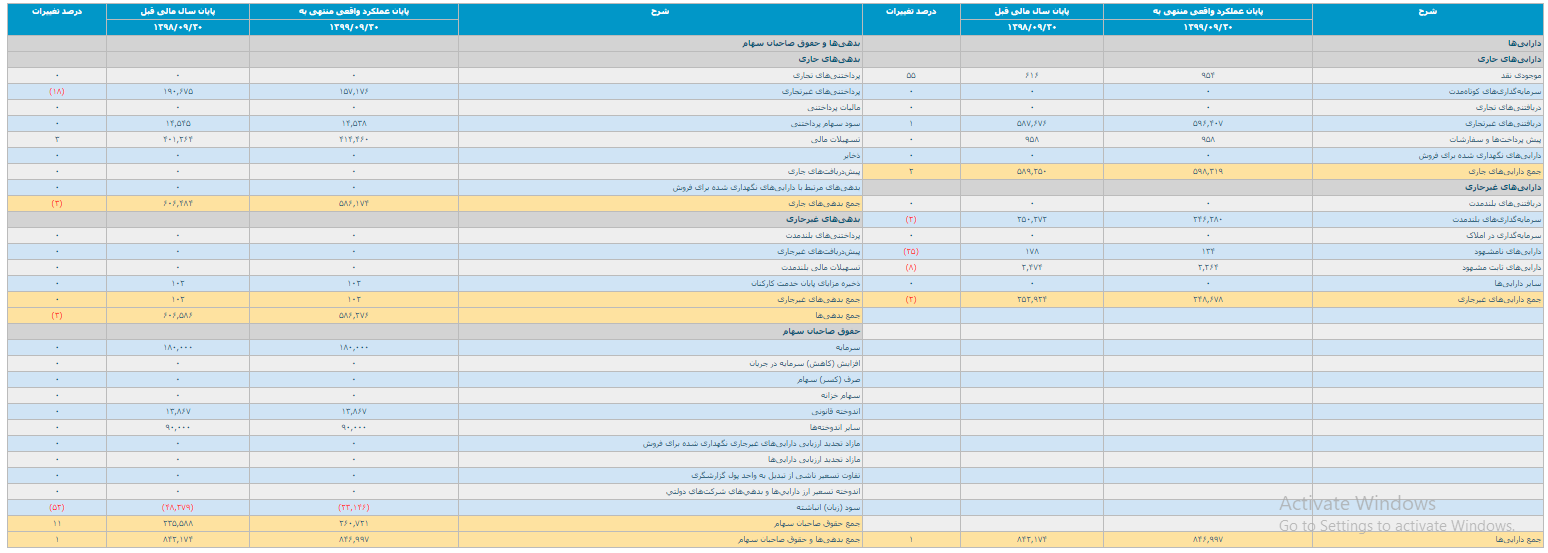
Task: Click the red (۸) percent change cell
Action: [x=911, y=267]
